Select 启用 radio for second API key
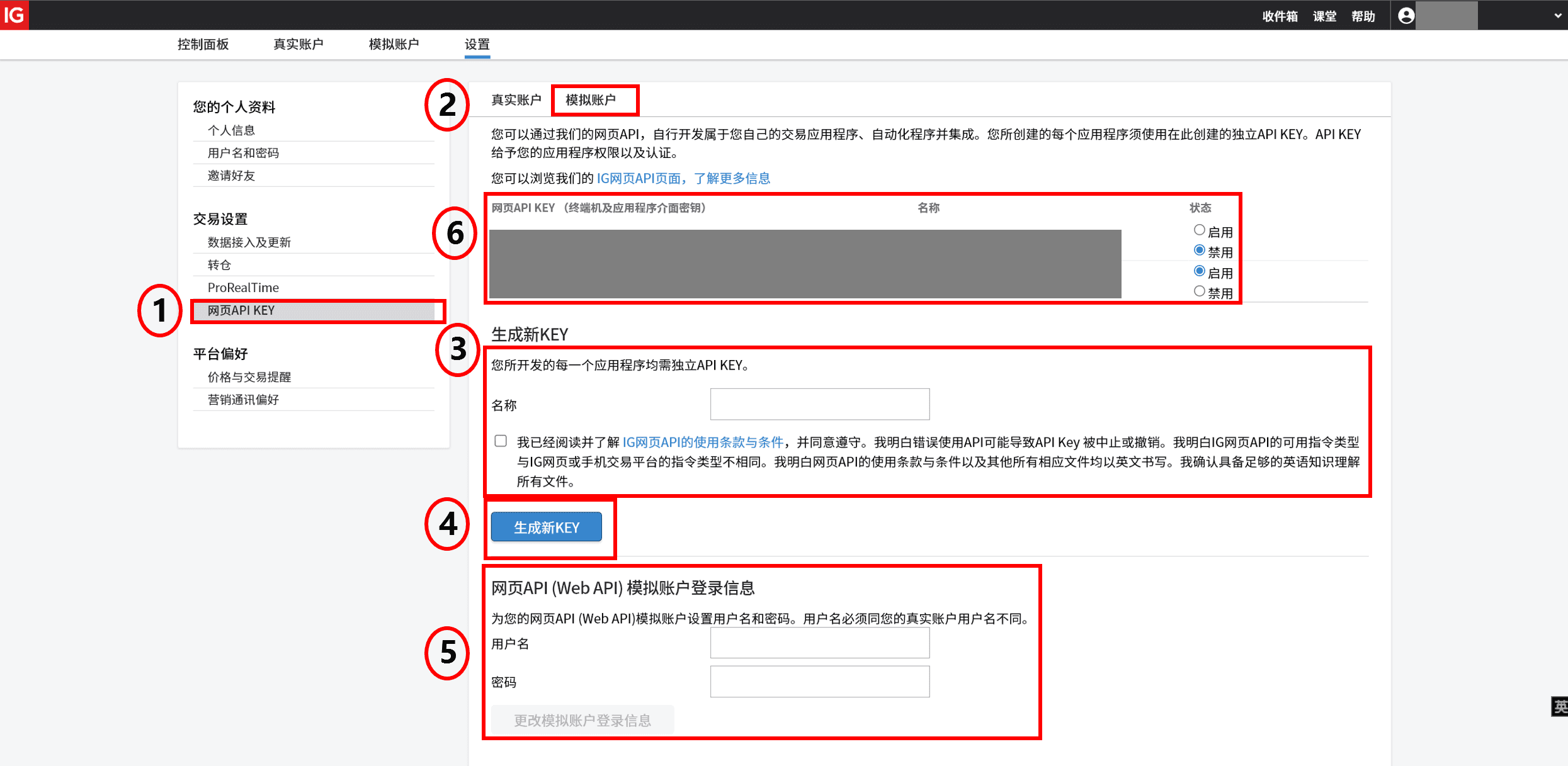This screenshot has height=766, width=1568. 1199,271
